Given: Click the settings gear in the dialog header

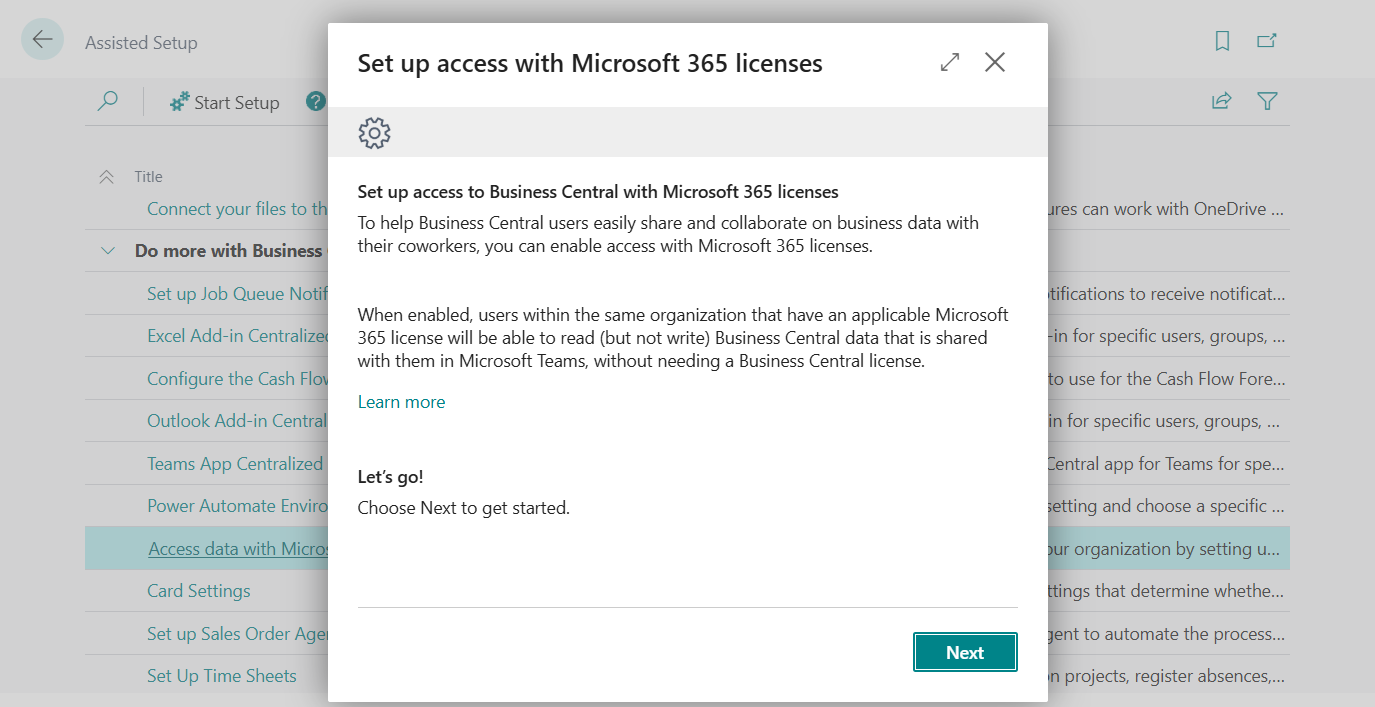Looking at the screenshot, I should pyautogui.click(x=374, y=132).
